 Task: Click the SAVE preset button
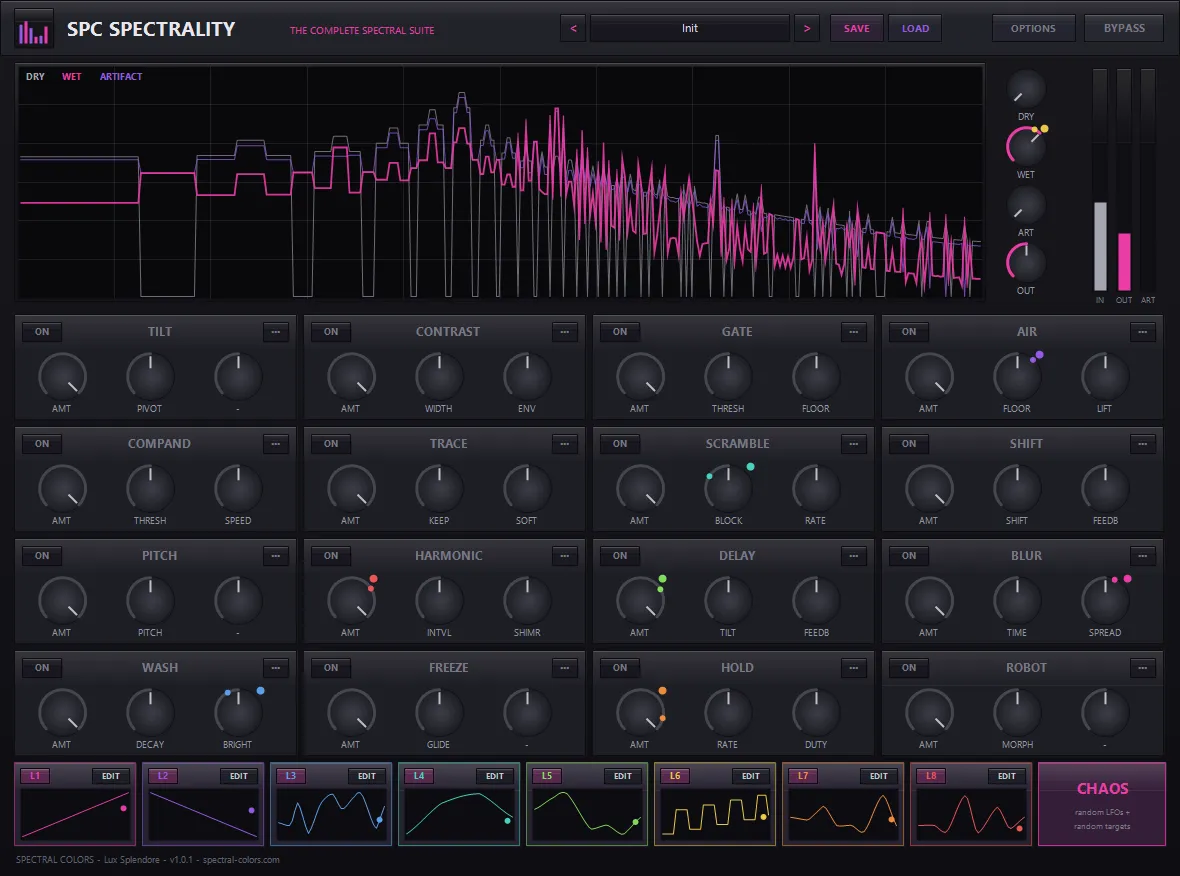pos(856,29)
